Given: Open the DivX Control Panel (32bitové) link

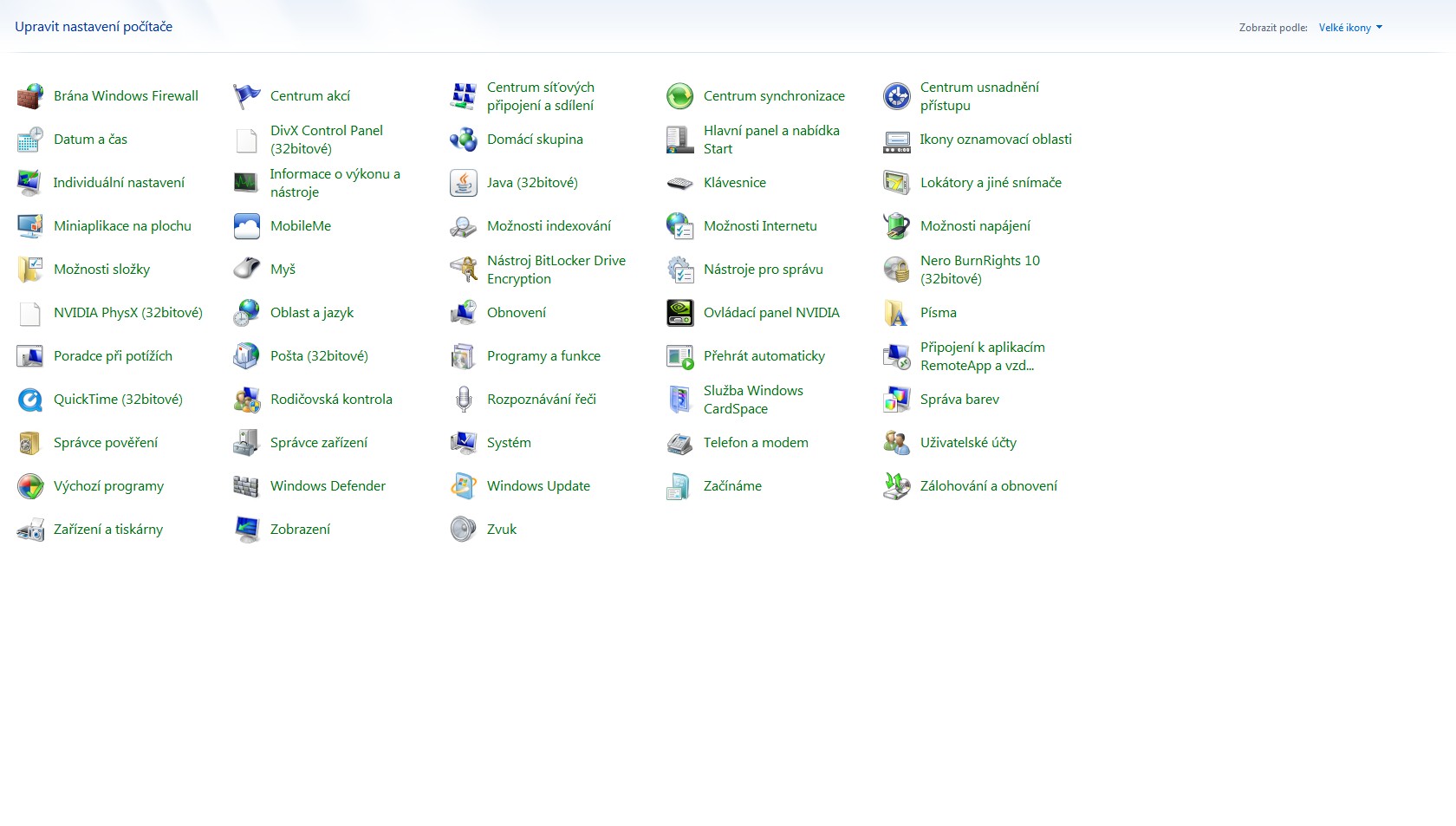Looking at the screenshot, I should click(x=327, y=140).
